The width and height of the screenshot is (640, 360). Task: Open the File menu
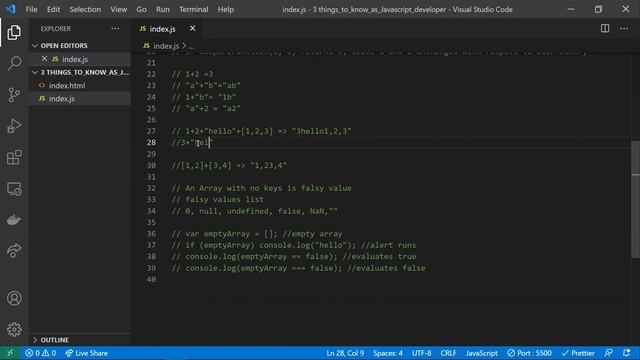31,9
